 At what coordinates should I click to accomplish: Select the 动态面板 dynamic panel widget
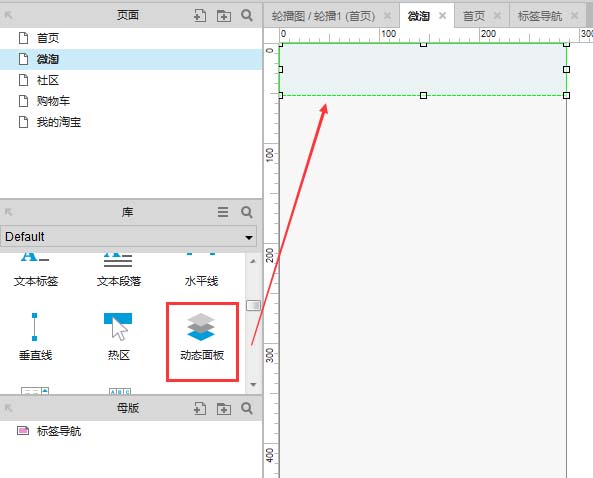coord(202,337)
